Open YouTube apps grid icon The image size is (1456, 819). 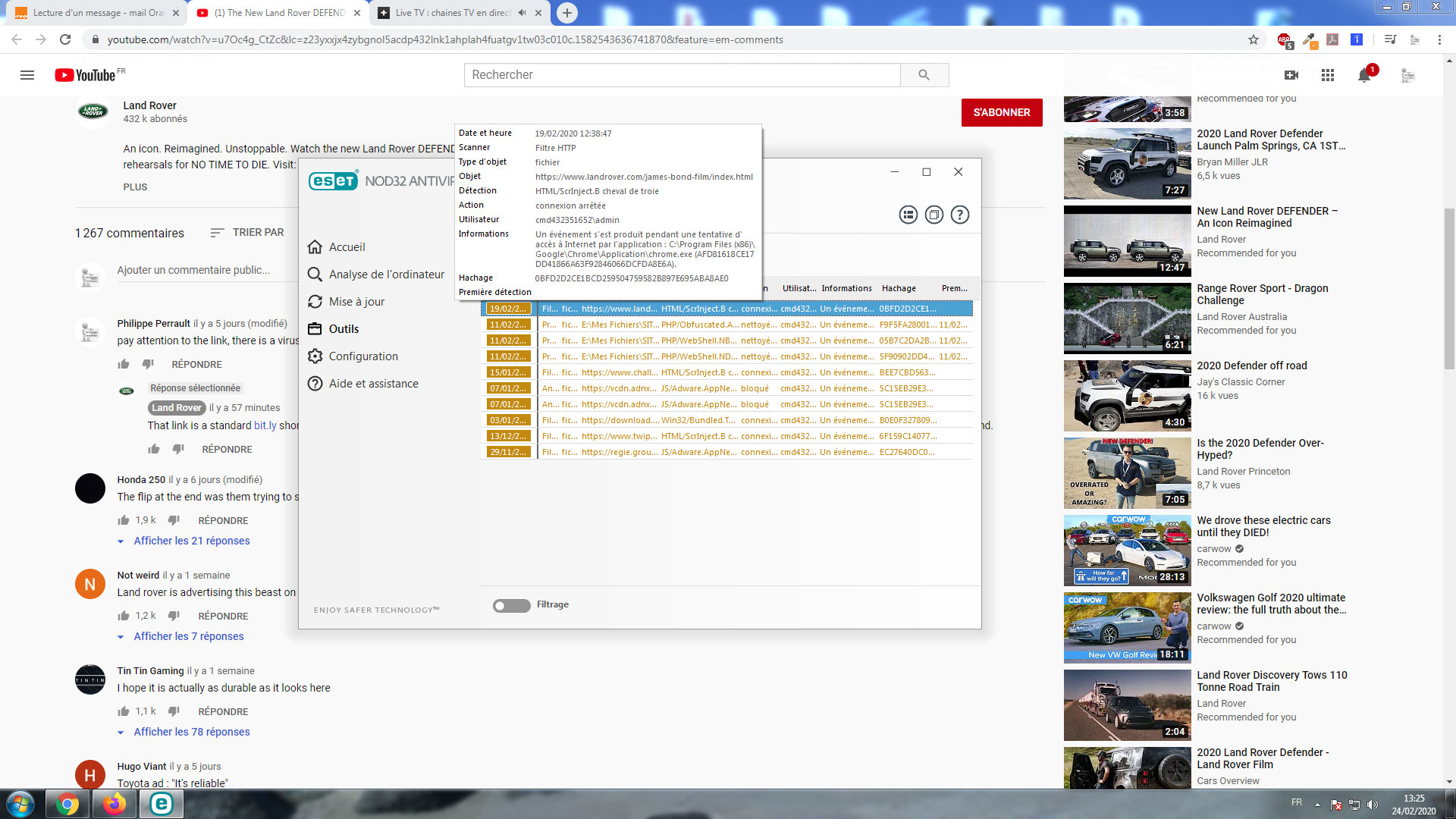tap(1328, 75)
